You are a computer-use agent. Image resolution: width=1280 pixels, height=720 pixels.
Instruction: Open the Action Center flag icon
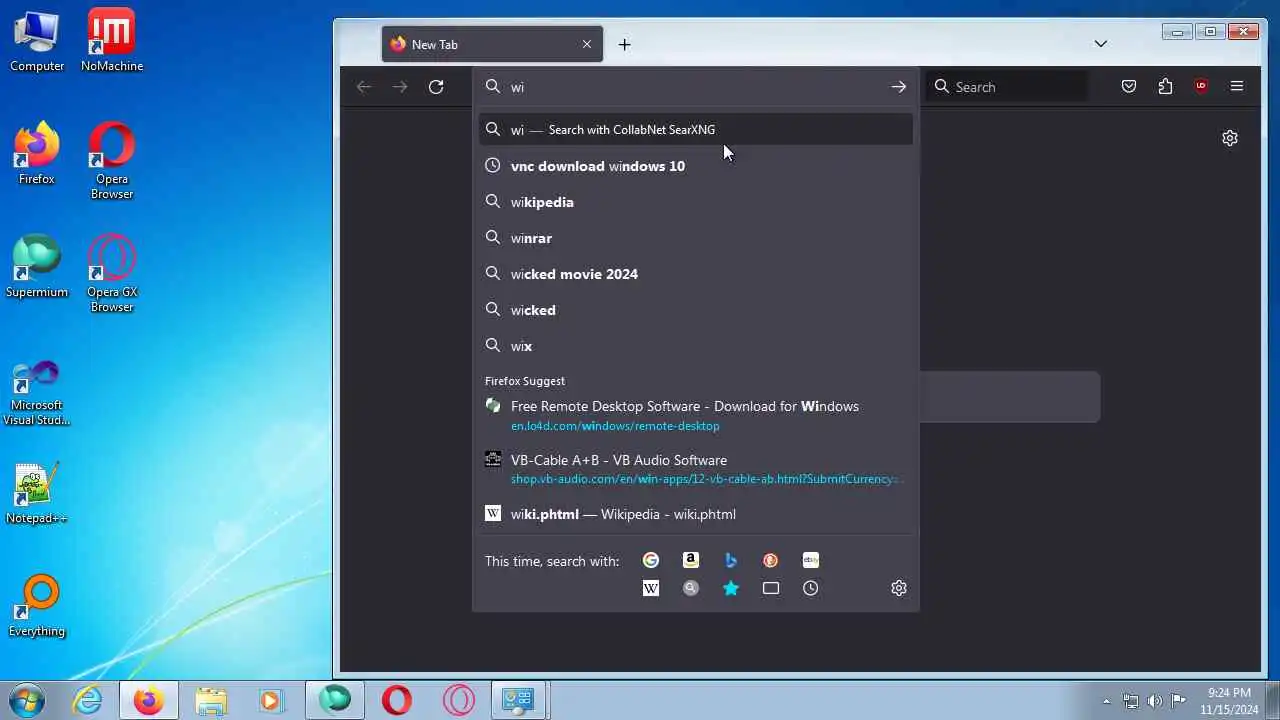coord(1179,701)
